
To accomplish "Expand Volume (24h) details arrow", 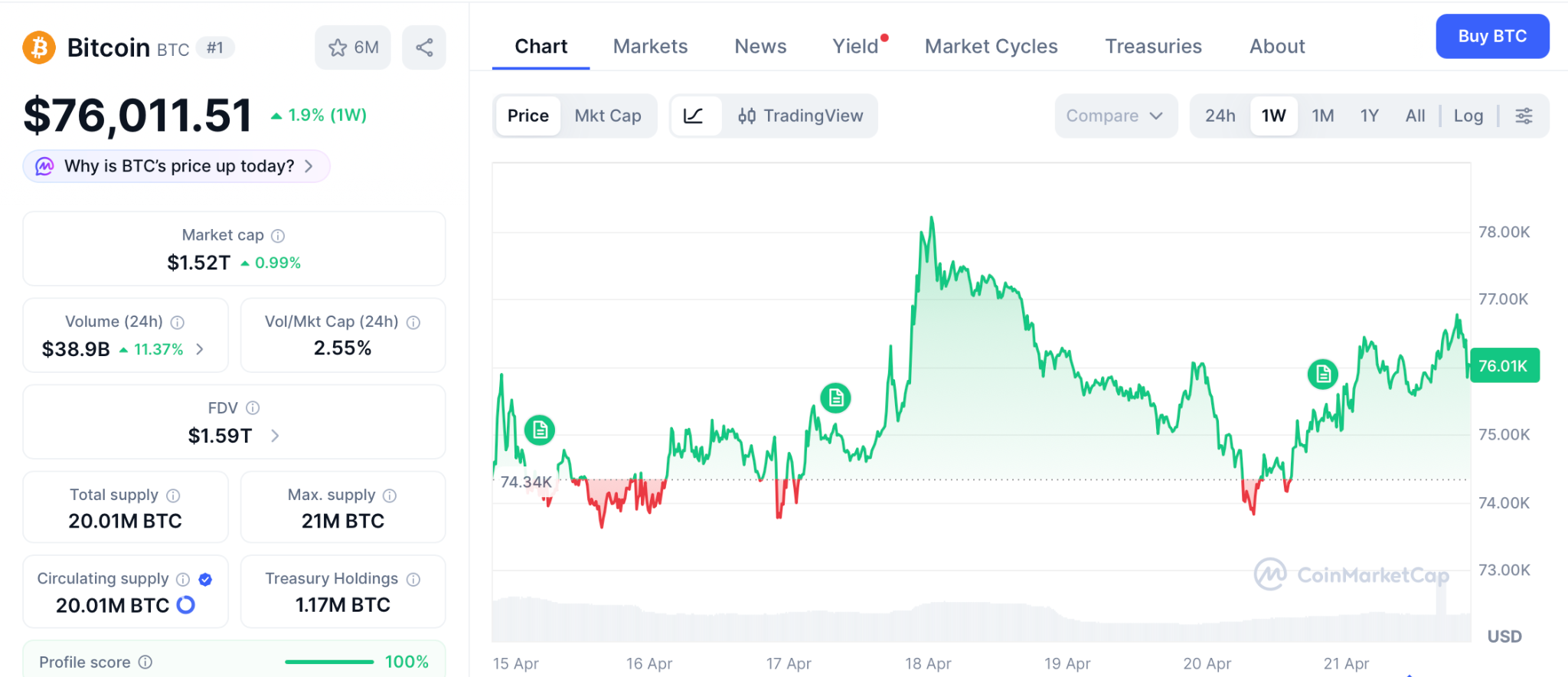I will click(x=200, y=349).
